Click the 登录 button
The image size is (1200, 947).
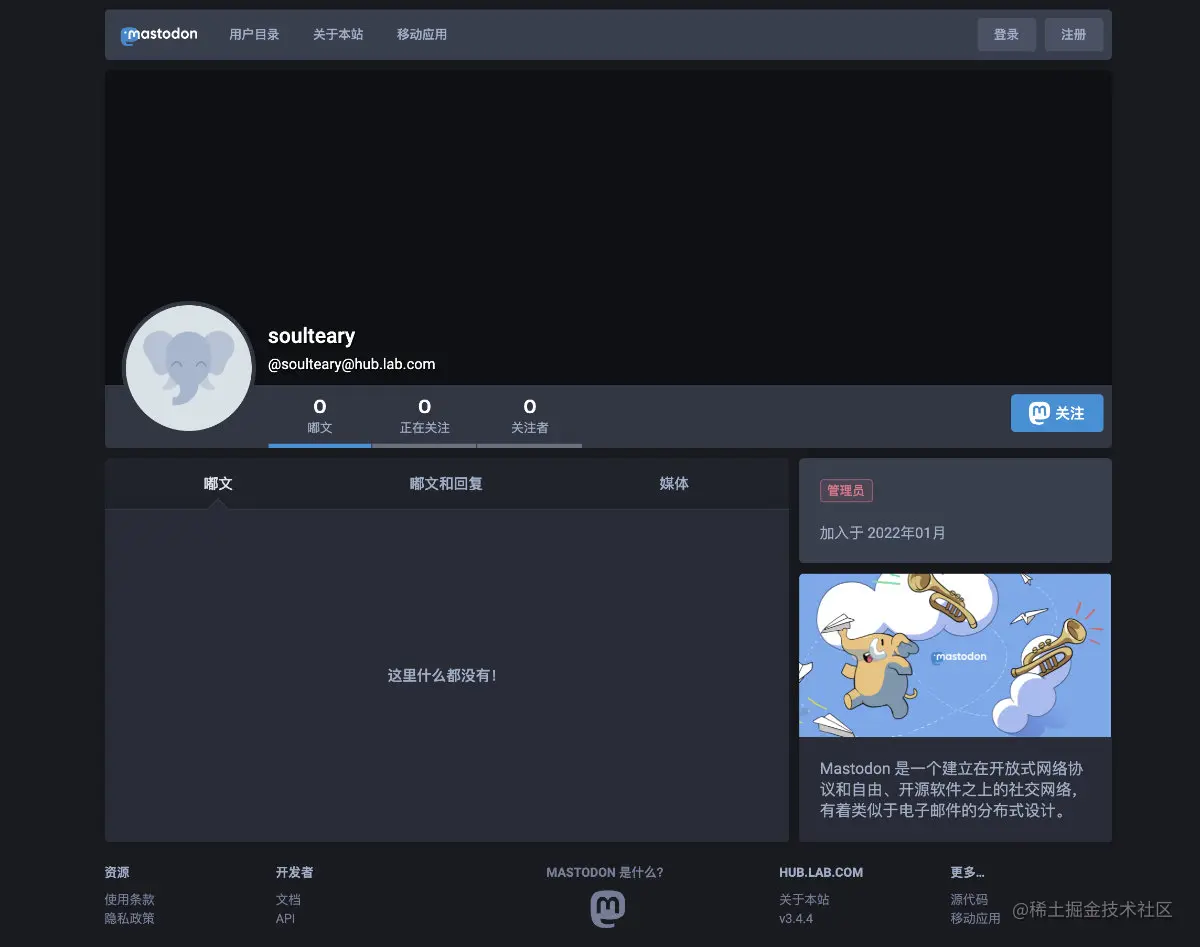[1006, 33]
